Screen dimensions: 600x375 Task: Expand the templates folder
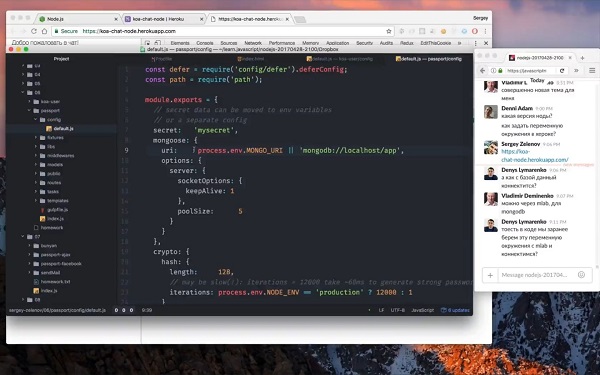click(36, 201)
